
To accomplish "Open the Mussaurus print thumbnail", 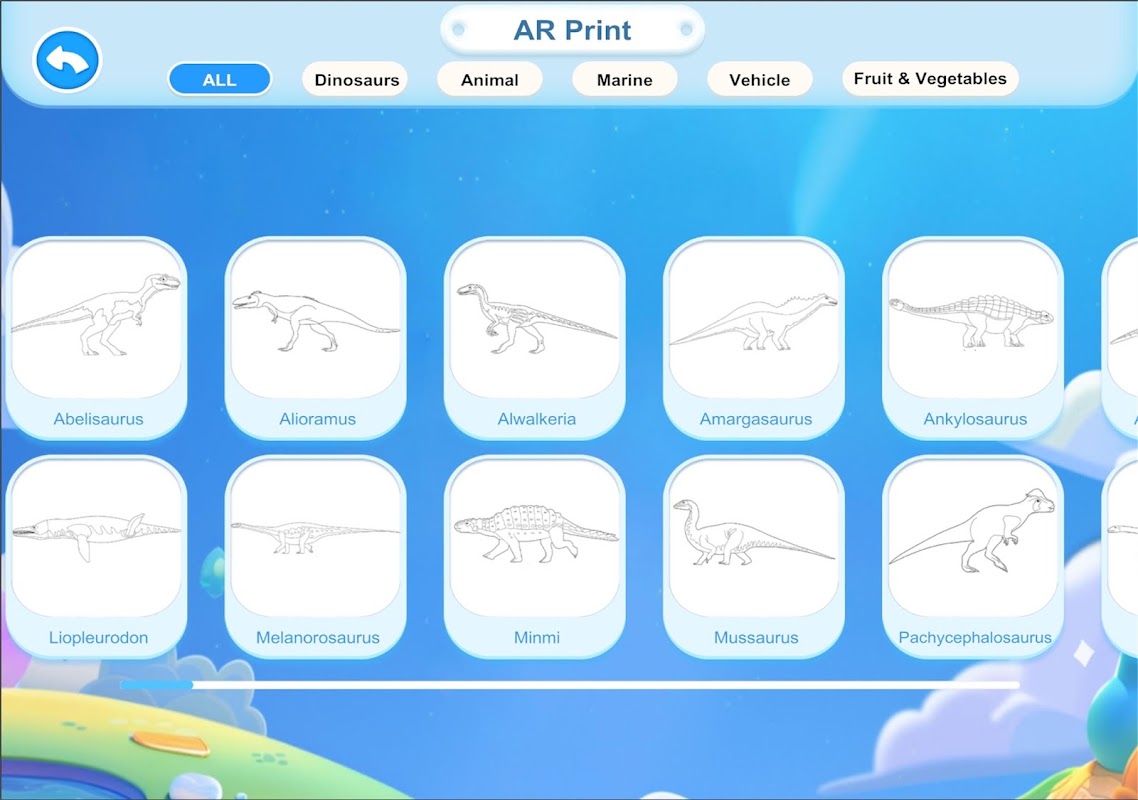I will 754,557.
